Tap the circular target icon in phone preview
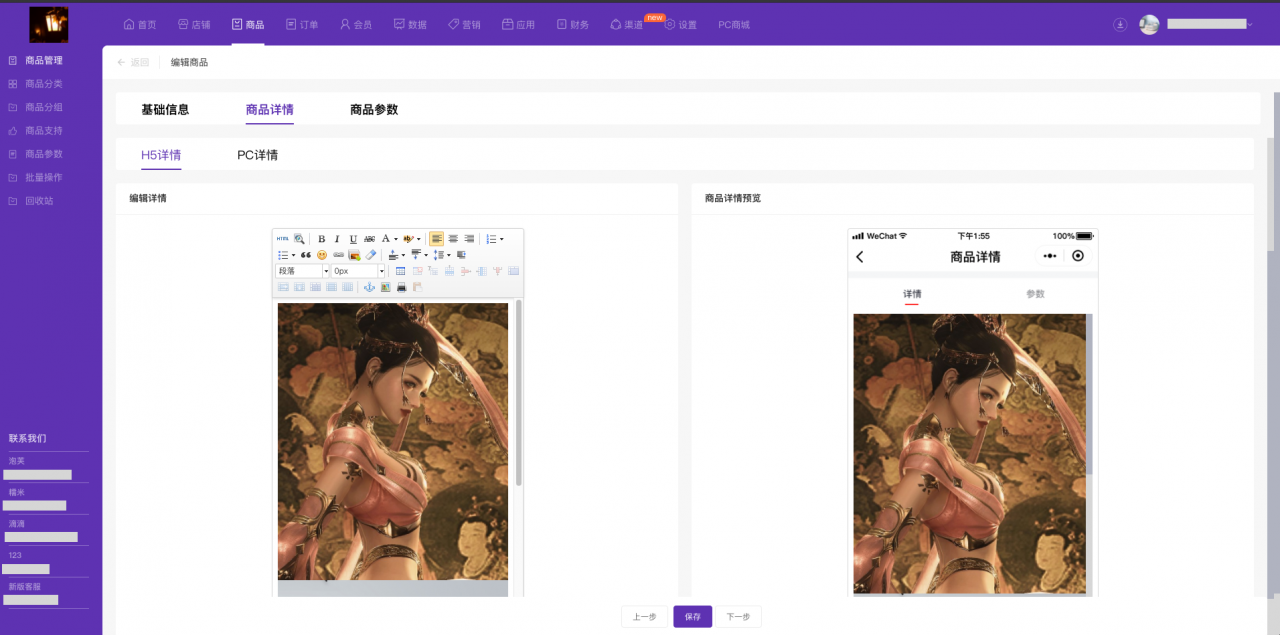This screenshot has height=635, width=1280. pos(1078,256)
